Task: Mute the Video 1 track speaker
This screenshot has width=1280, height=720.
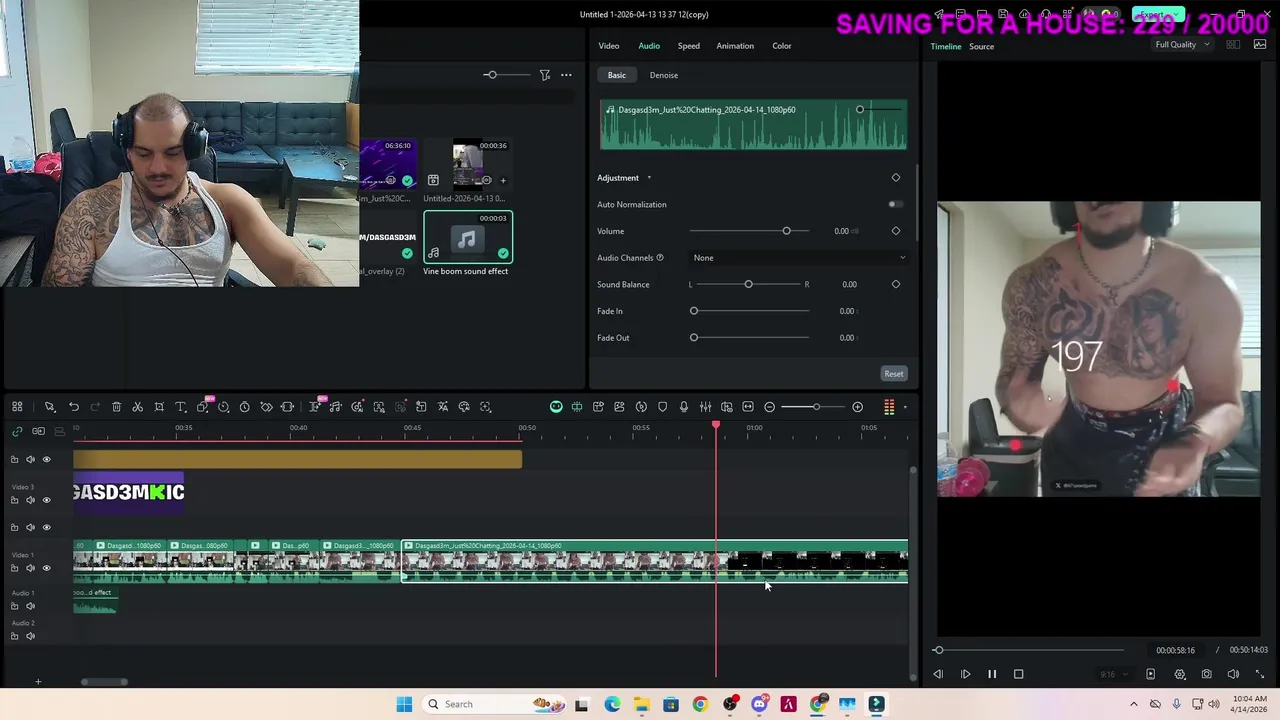Action: [30, 568]
